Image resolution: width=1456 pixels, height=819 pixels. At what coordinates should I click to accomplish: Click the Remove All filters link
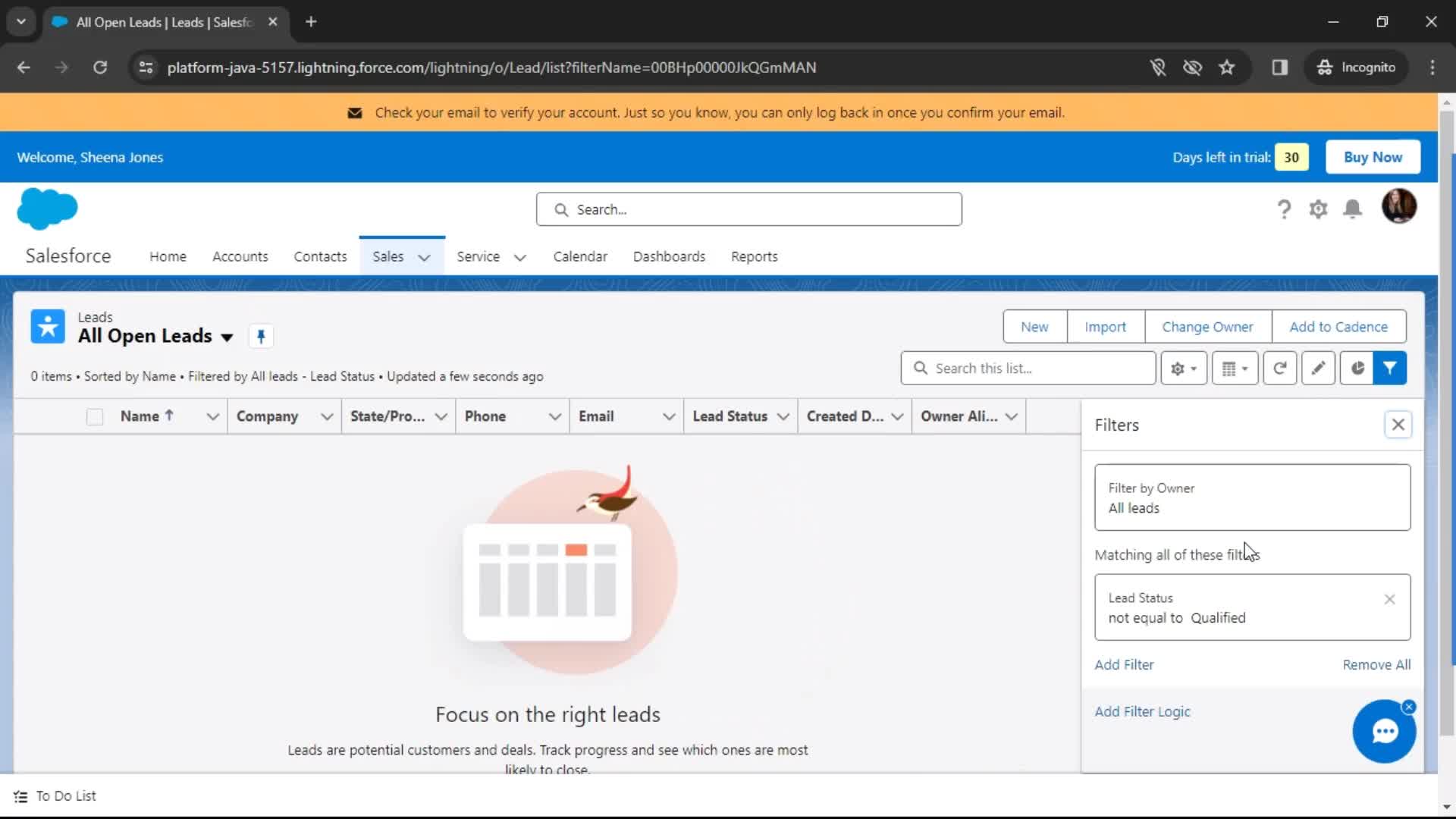click(1376, 665)
